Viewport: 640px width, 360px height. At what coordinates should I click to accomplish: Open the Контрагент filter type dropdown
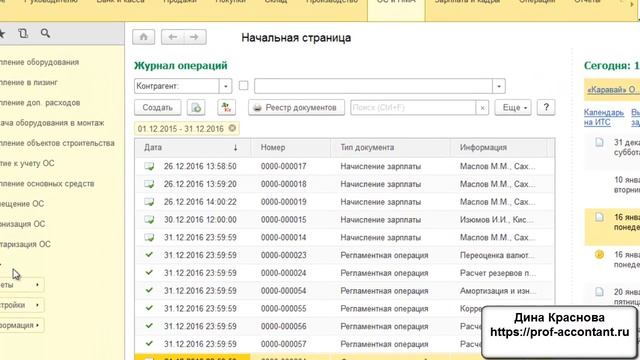click(x=225, y=86)
